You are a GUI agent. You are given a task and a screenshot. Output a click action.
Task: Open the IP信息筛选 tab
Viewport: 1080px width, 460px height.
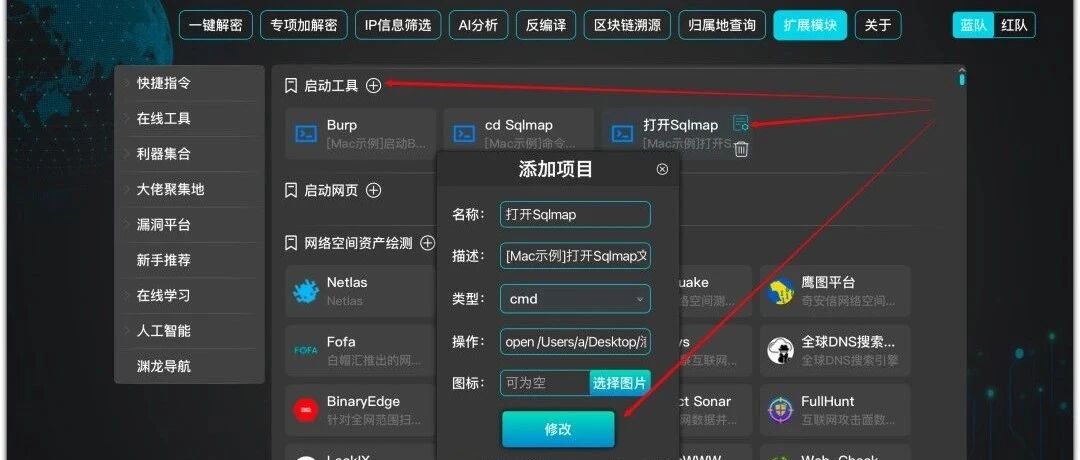(398, 25)
